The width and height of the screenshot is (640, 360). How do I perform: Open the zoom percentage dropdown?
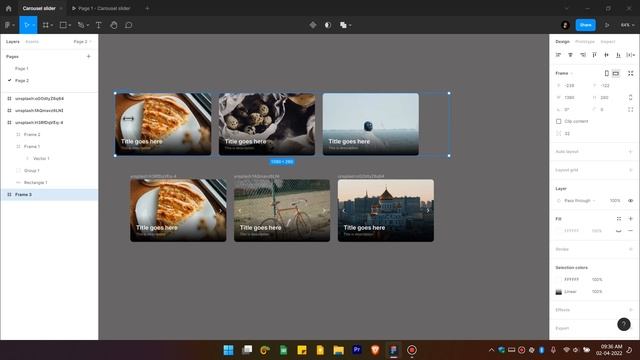627,25
